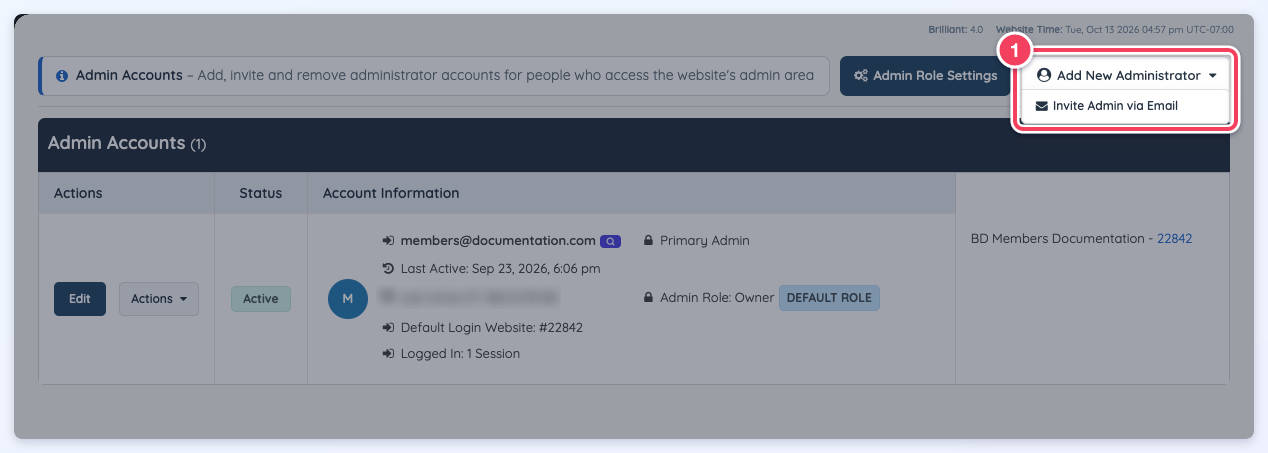1268x453 pixels.
Task: Open website link 22842
Action: (x=1174, y=239)
